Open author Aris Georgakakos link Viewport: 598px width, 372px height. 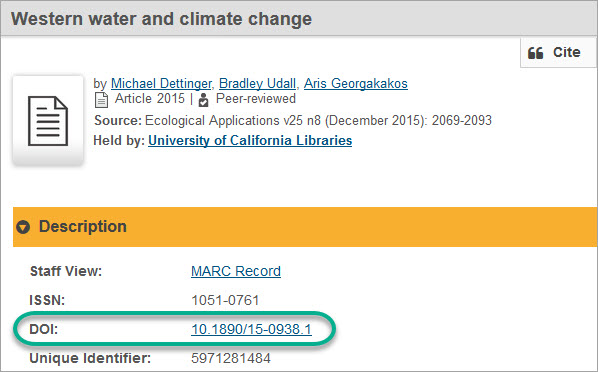(x=356, y=83)
